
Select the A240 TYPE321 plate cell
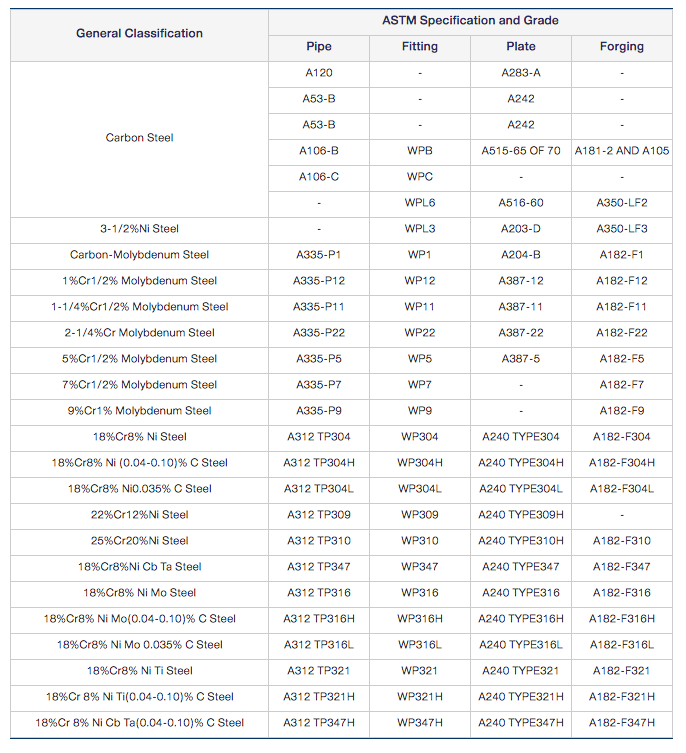click(521, 671)
